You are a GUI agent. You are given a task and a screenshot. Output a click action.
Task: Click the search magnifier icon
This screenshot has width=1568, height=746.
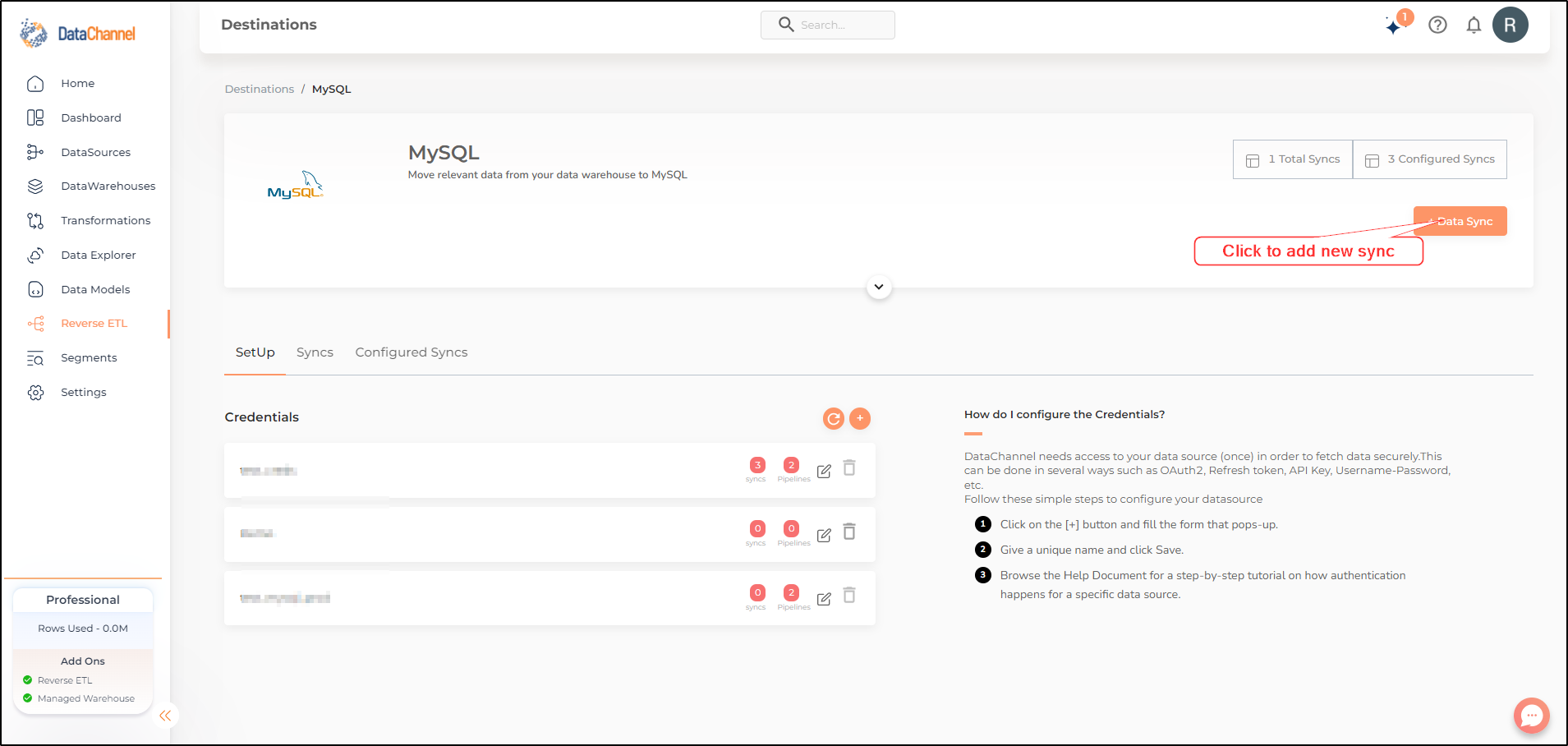(x=786, y=25)
